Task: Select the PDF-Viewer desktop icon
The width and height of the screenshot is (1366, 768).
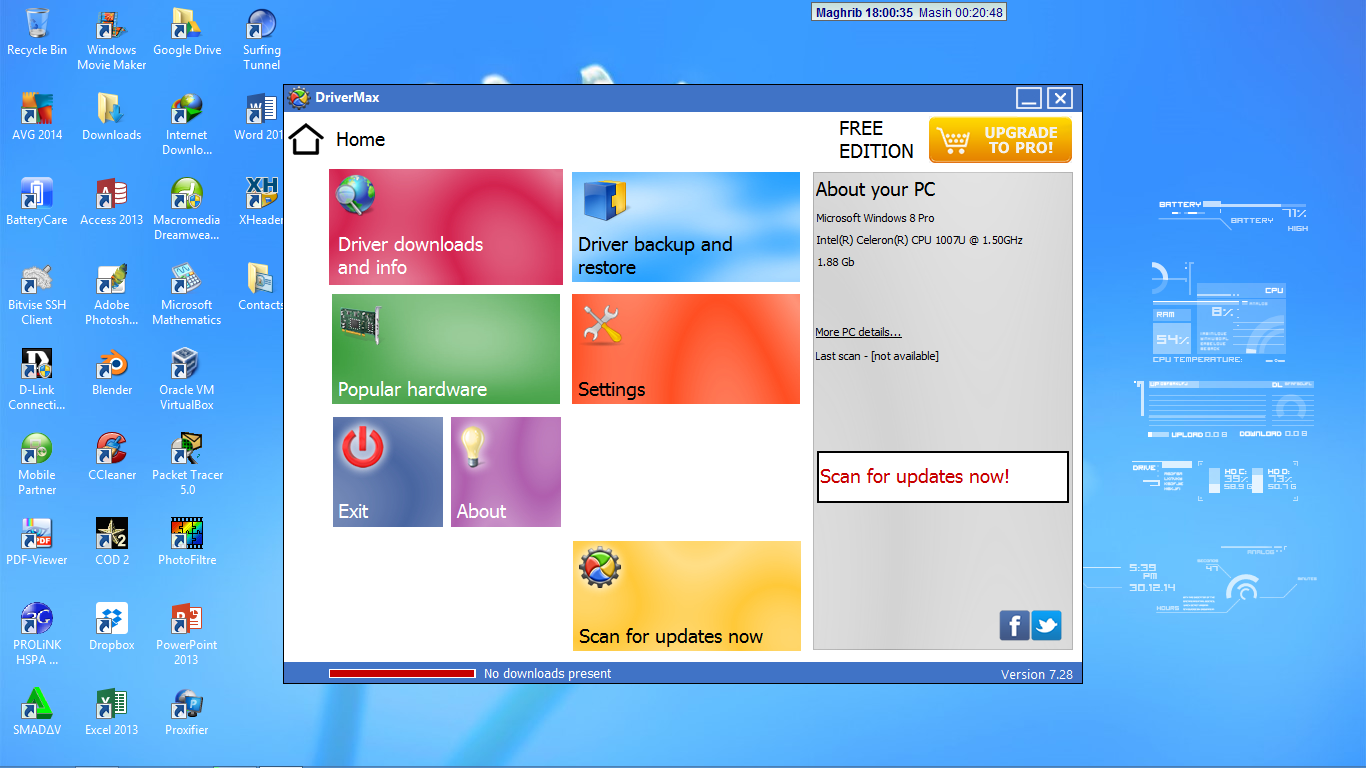Action: pos(37,543)
